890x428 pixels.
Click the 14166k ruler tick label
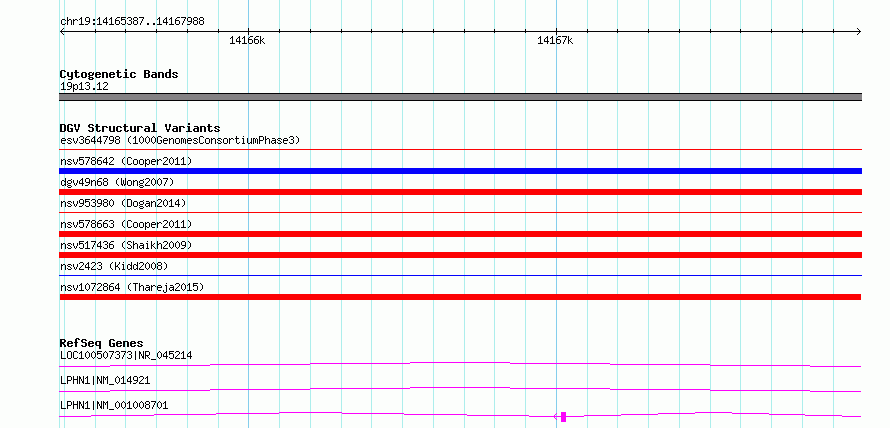point(247,40)
